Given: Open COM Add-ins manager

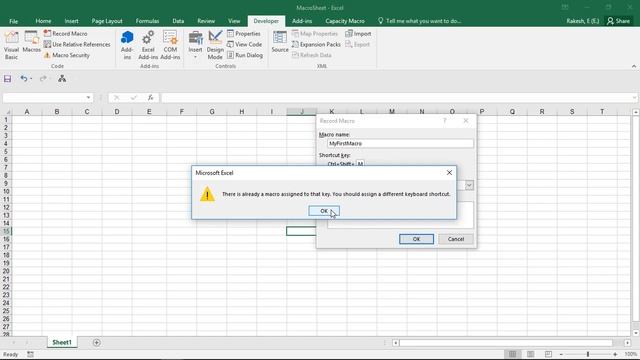Looking at the screenshot, I should coord(170,45).
